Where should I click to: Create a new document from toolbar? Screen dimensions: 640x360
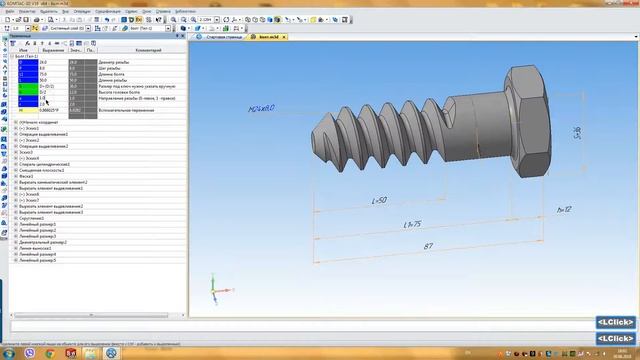coord(8,20)
